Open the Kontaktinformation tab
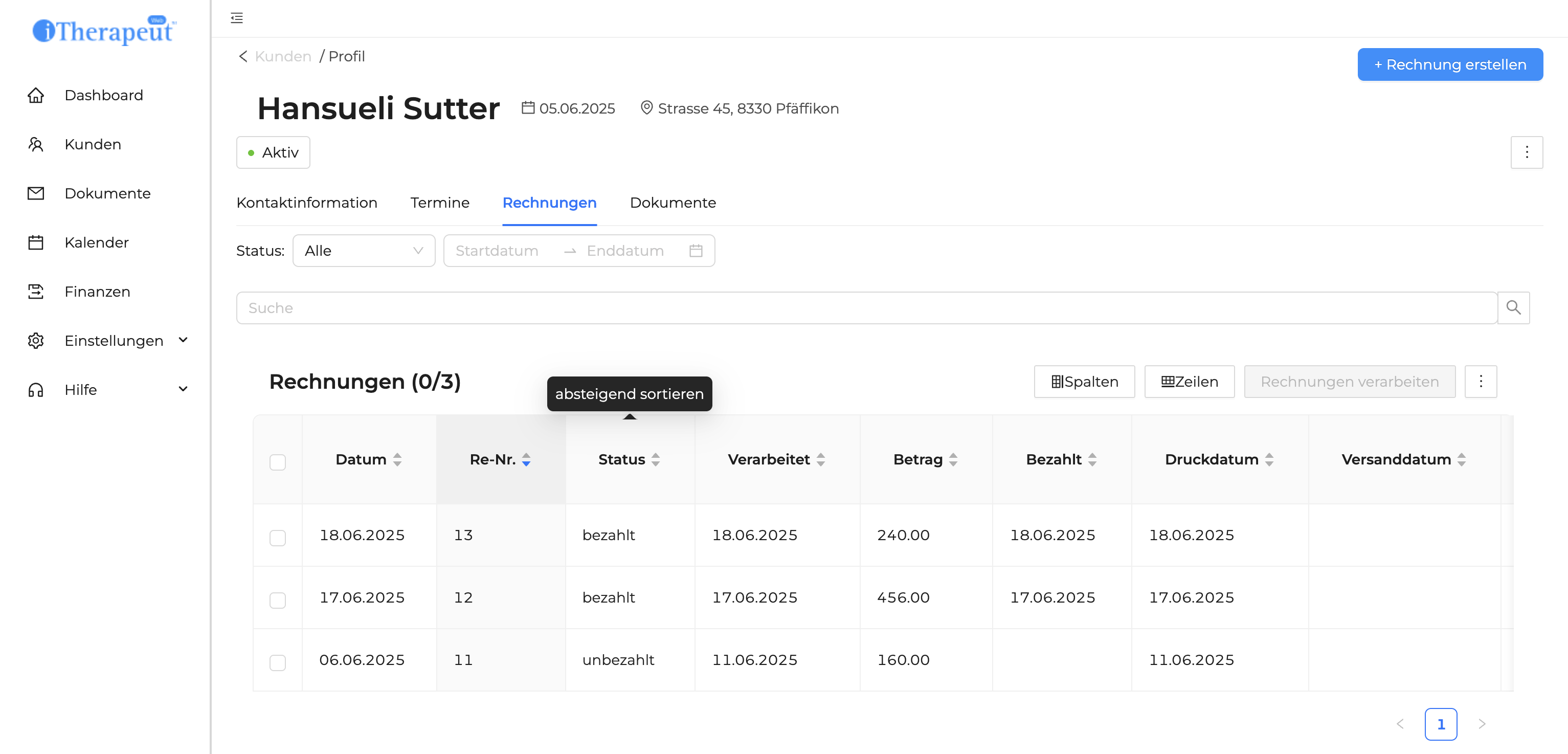The height and width of the screenshot is (754, 1568). tap(307, 203)
